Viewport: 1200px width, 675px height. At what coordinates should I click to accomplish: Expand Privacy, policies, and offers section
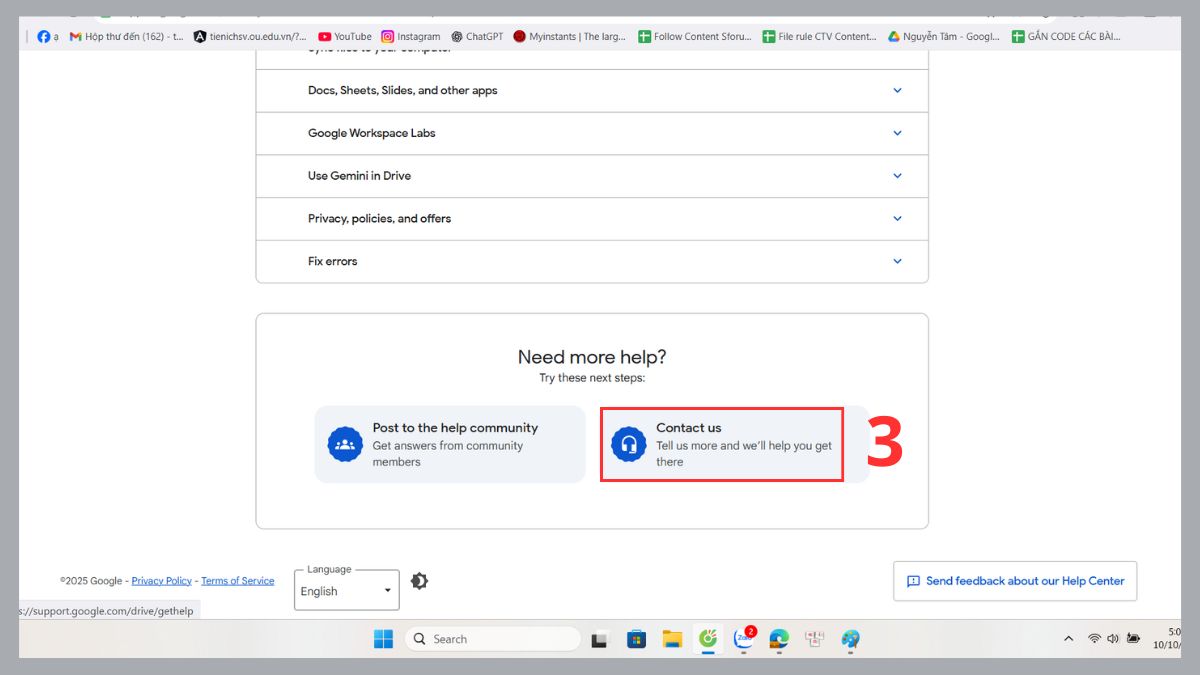pos(592,219)
